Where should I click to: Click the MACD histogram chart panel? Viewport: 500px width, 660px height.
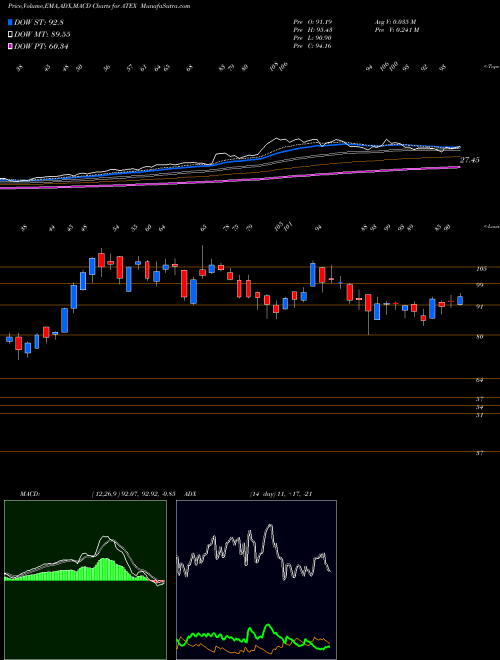tap(85, 580)
